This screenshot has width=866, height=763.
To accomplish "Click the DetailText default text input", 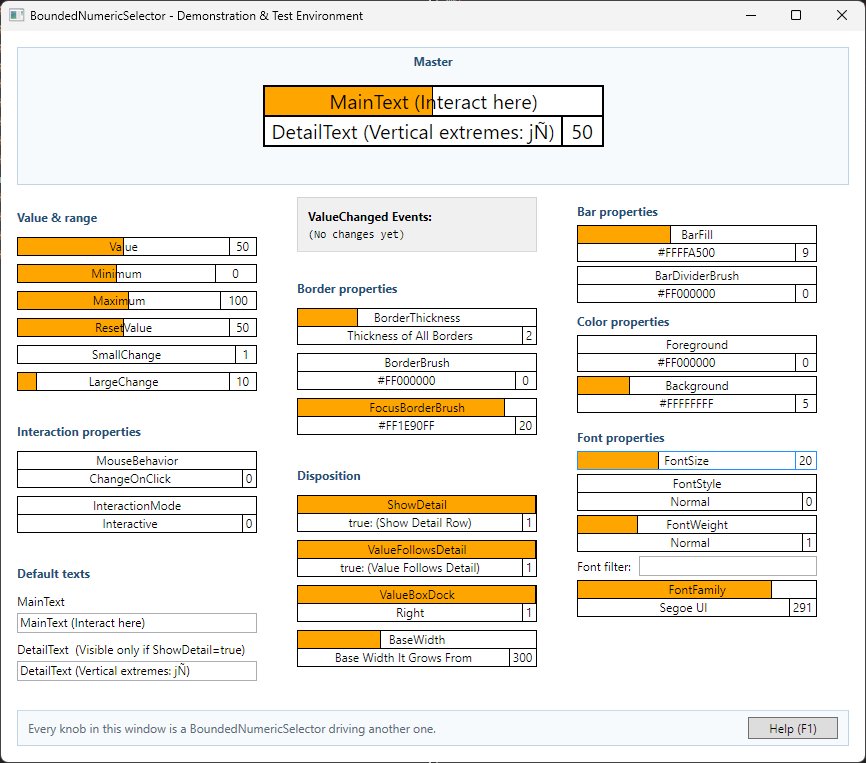I will (x=137, y=671).
